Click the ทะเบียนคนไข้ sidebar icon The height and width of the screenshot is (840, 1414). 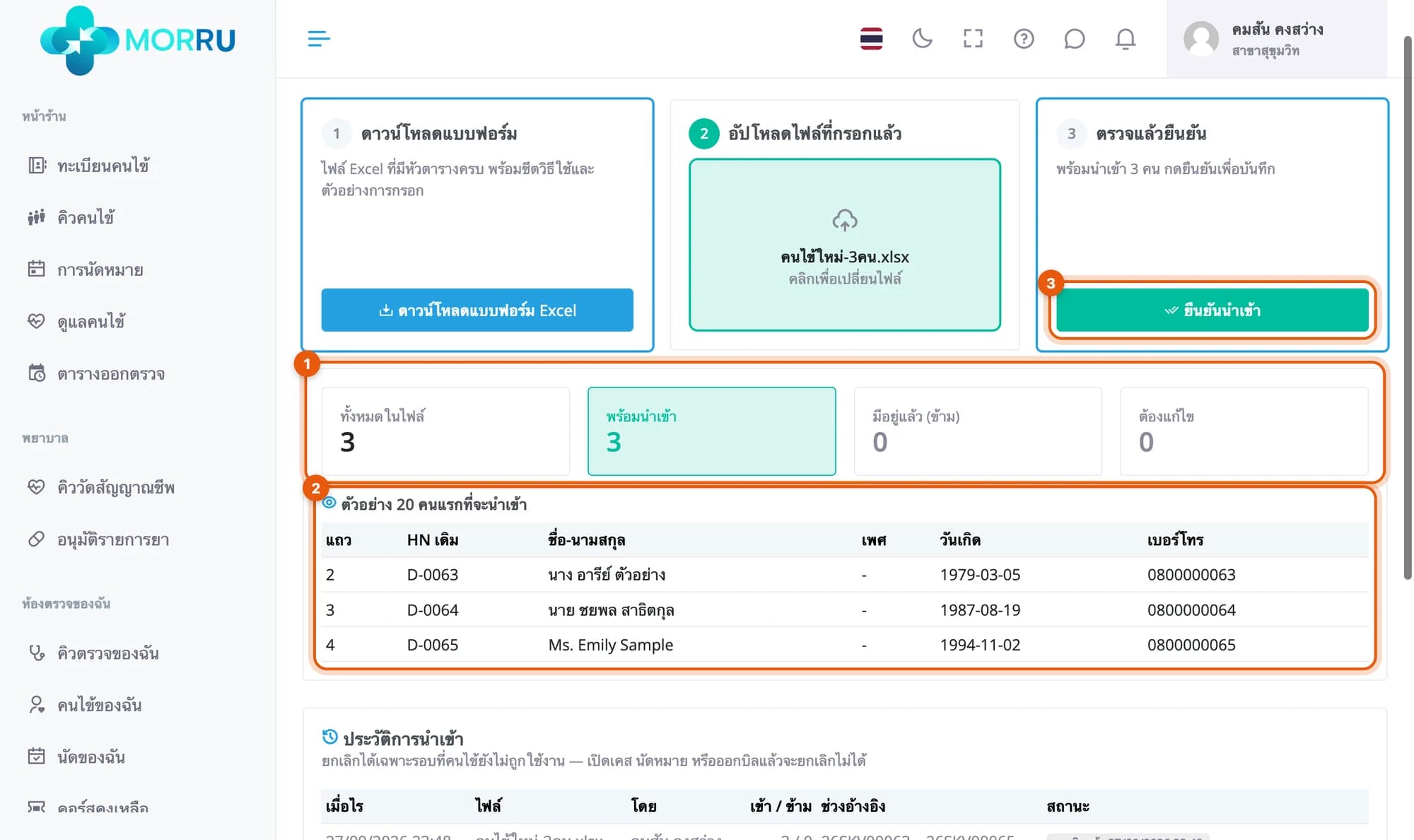(x=37, y=165)
